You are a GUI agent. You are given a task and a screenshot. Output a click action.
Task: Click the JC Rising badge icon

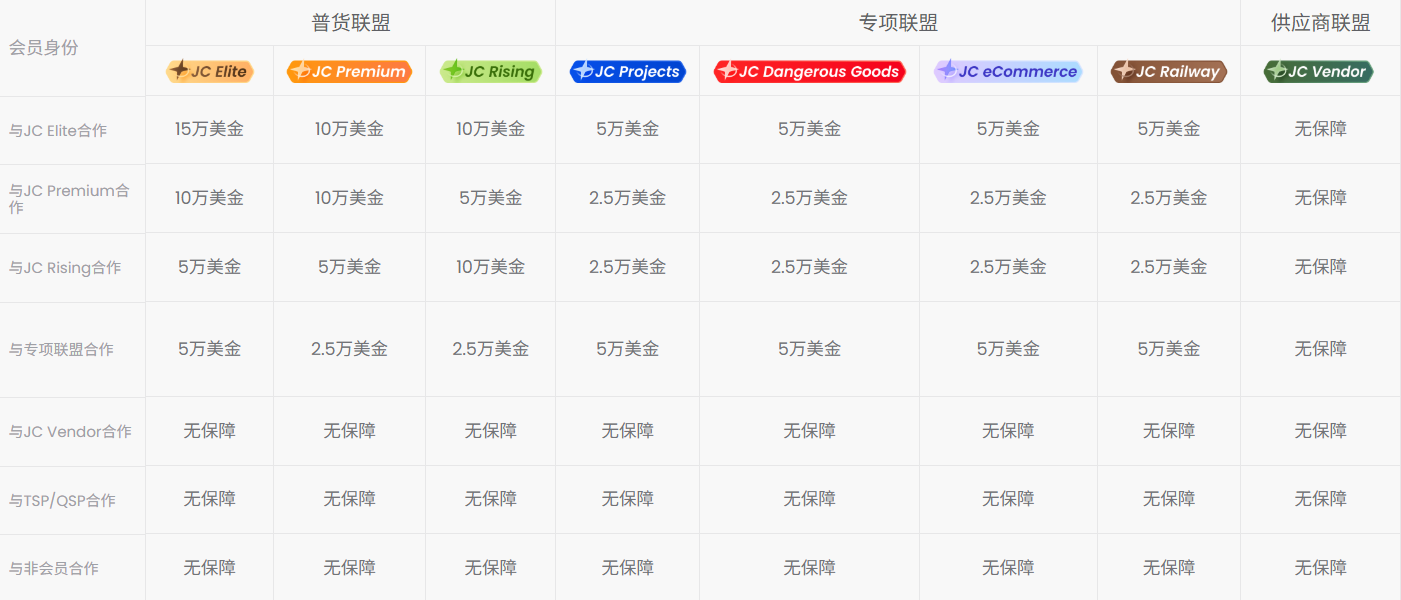(490, 71)
